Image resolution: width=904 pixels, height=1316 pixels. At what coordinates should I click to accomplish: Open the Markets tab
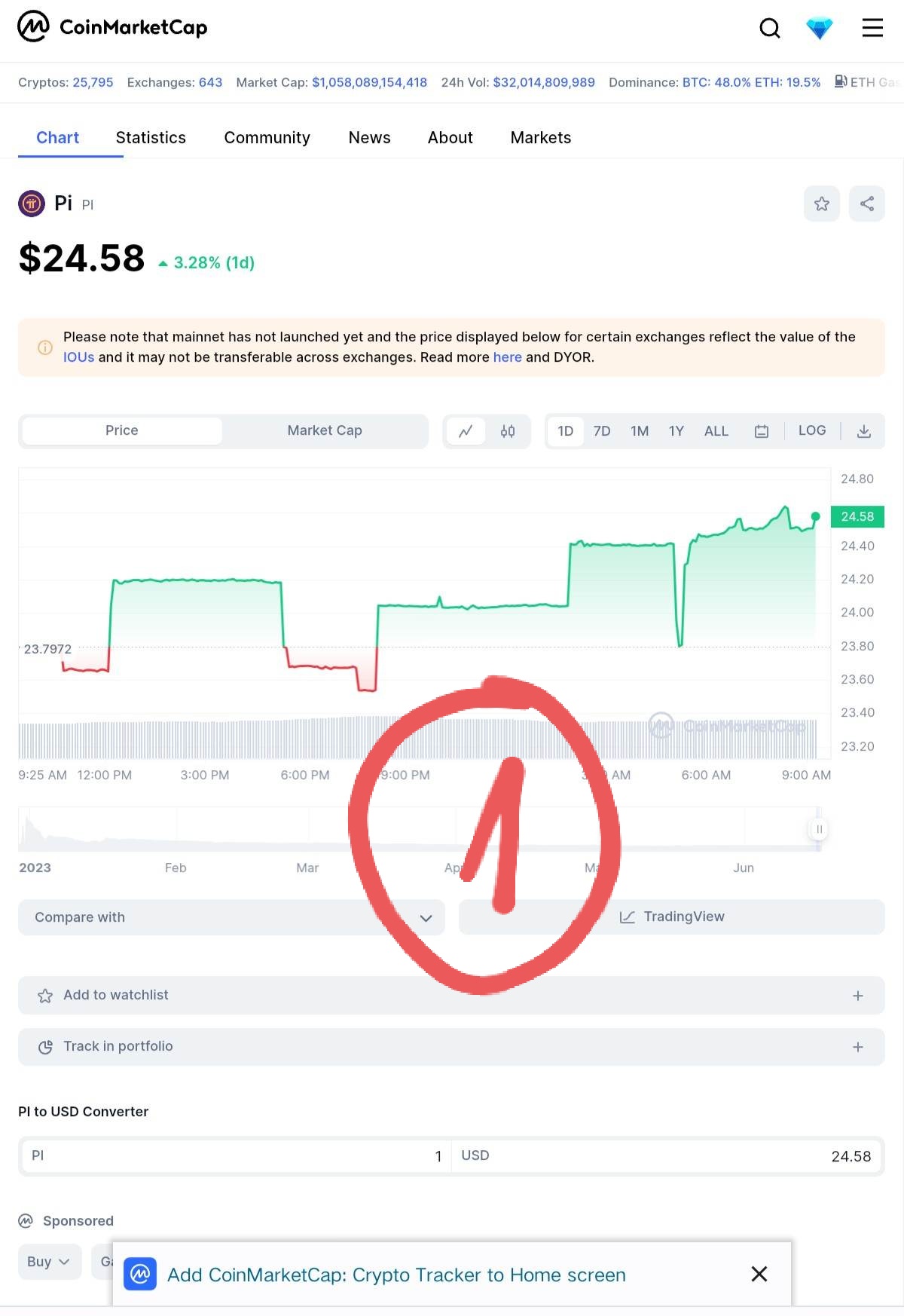[x=541, y=138]
